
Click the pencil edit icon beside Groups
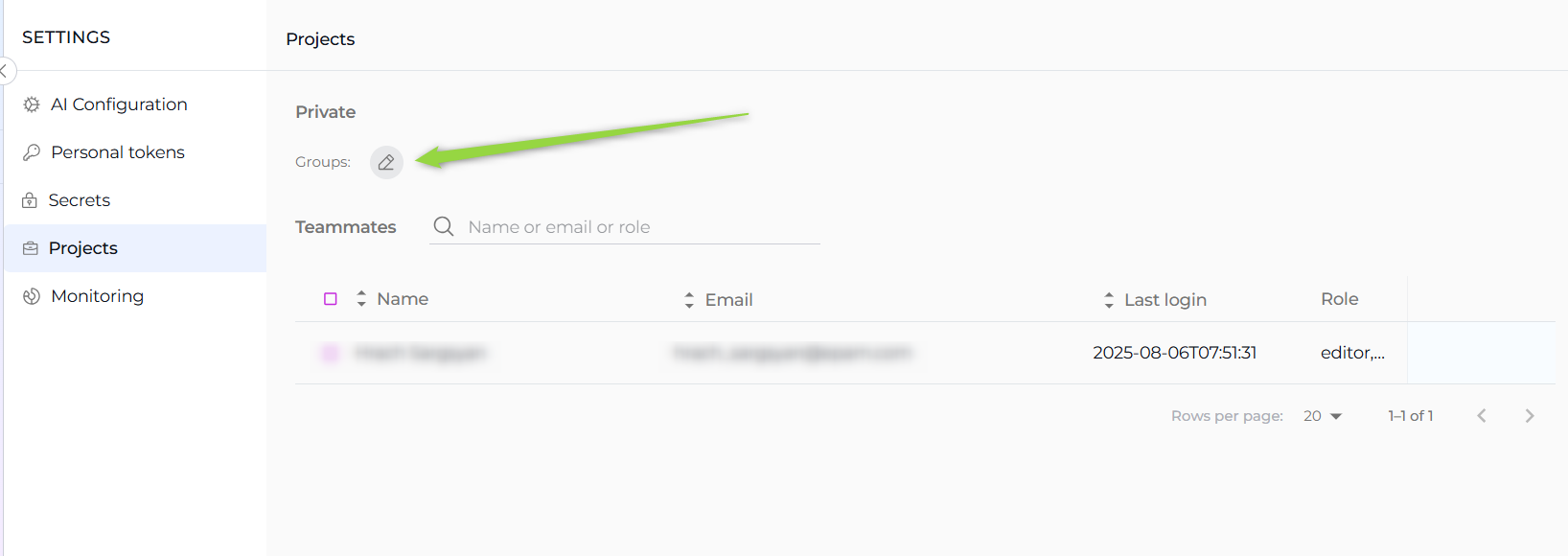386,162
